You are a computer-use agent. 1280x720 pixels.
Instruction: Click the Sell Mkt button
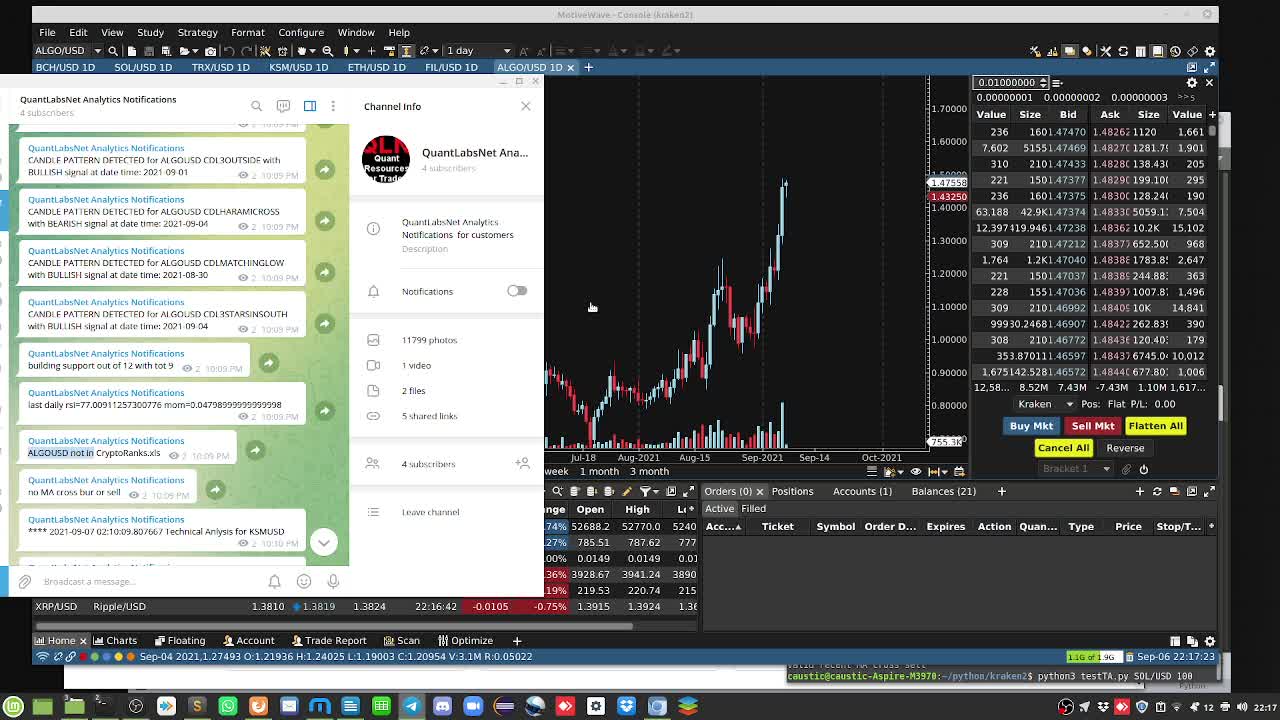click(x=1093, y=426)
